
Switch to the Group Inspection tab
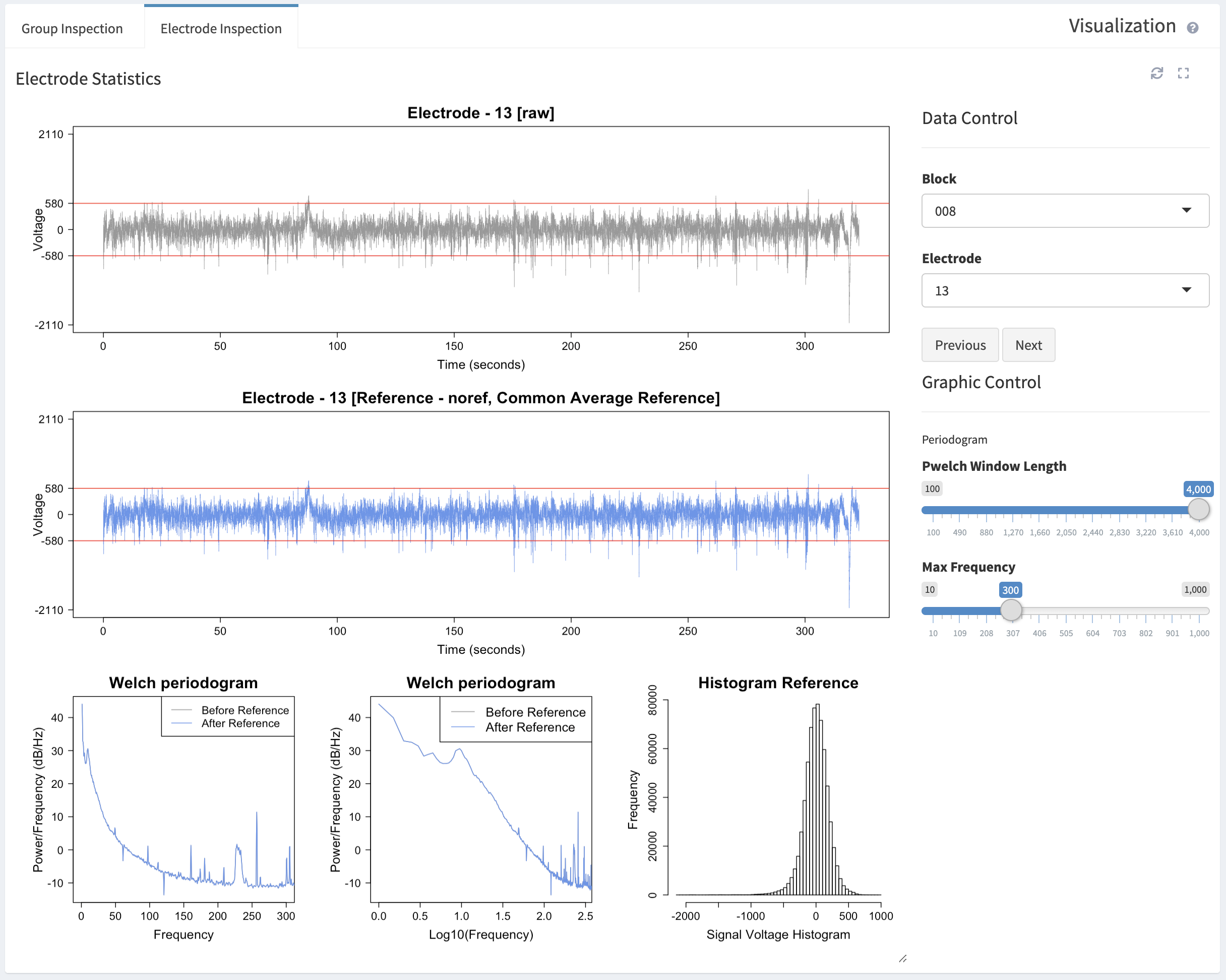point(72,28)
